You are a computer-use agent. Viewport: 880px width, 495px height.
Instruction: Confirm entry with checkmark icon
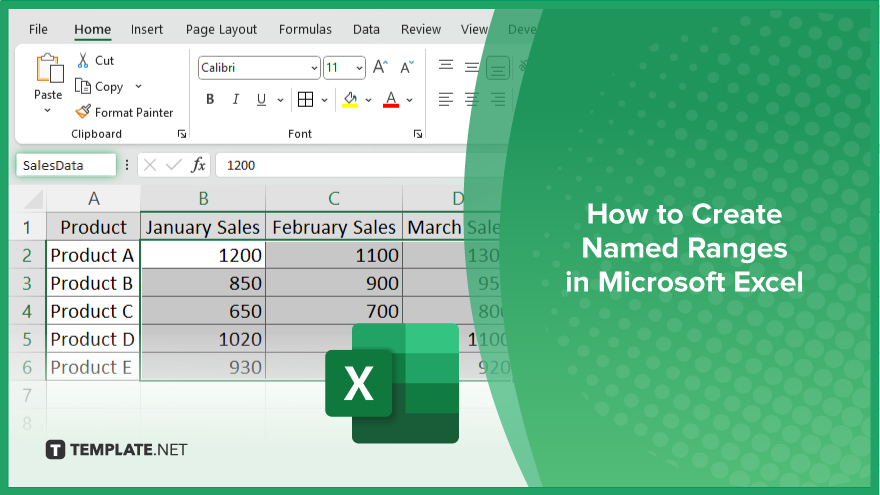[174, 165]
